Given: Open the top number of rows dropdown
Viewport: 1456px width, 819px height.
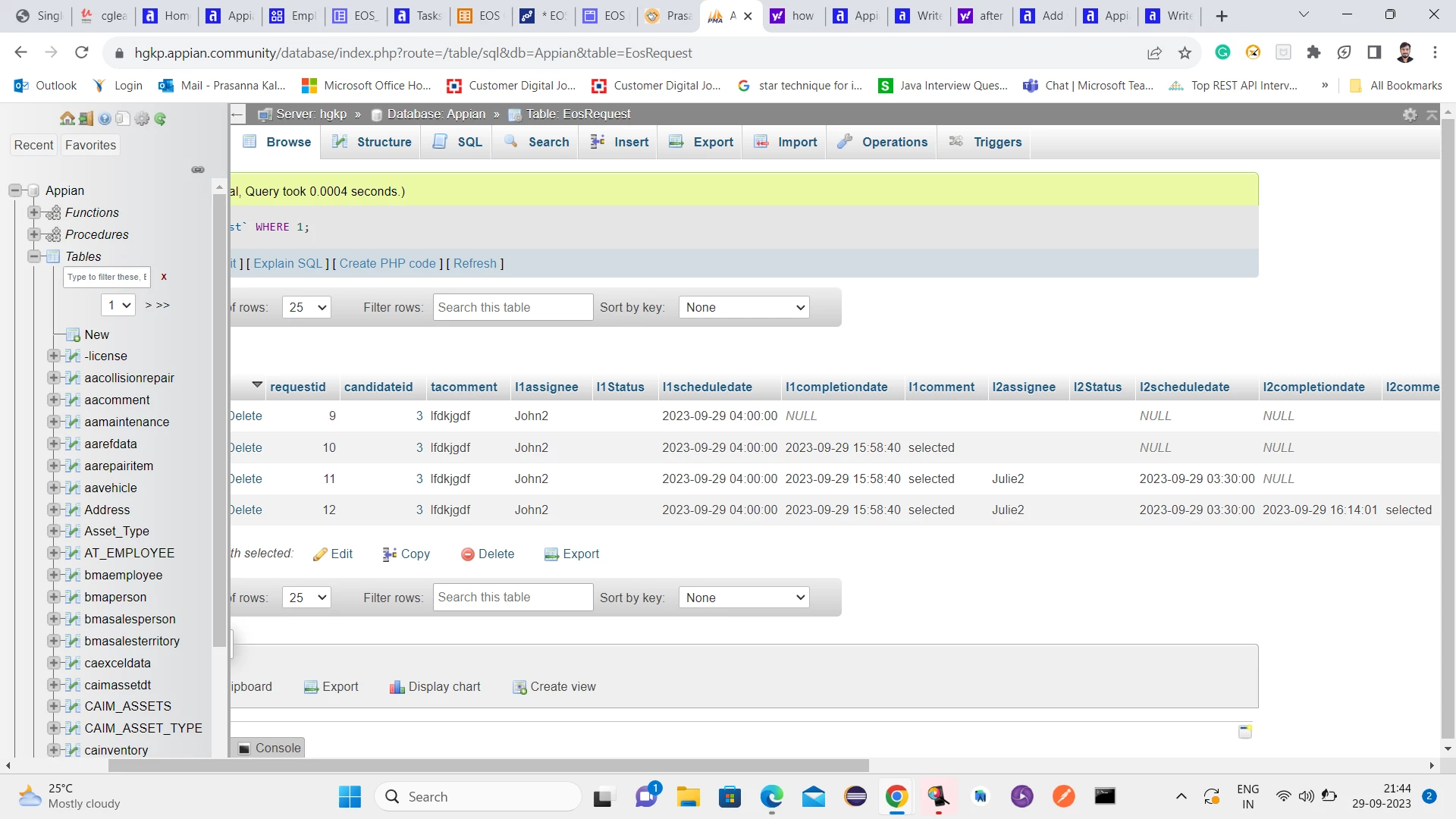Looking at the screenshot, I should [x=306, y=308].
